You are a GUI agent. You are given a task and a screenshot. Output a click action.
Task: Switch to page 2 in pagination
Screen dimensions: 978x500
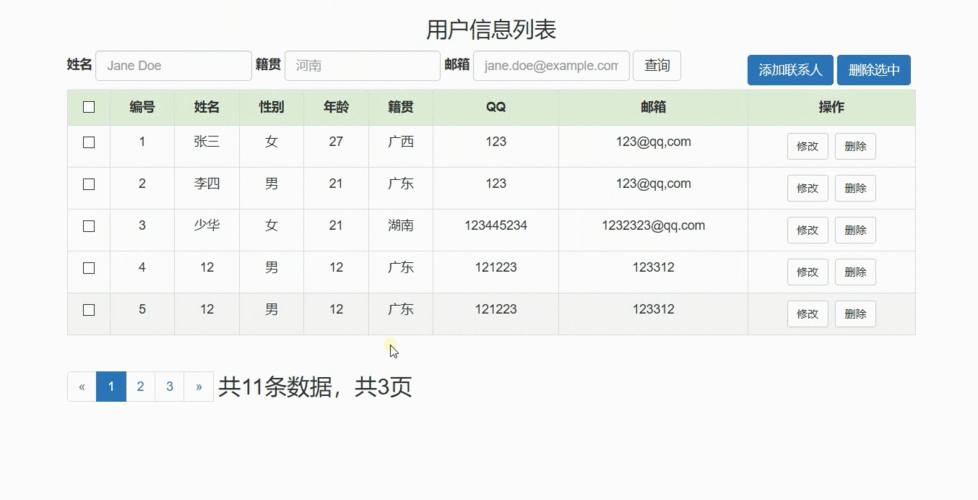point(141,387)
